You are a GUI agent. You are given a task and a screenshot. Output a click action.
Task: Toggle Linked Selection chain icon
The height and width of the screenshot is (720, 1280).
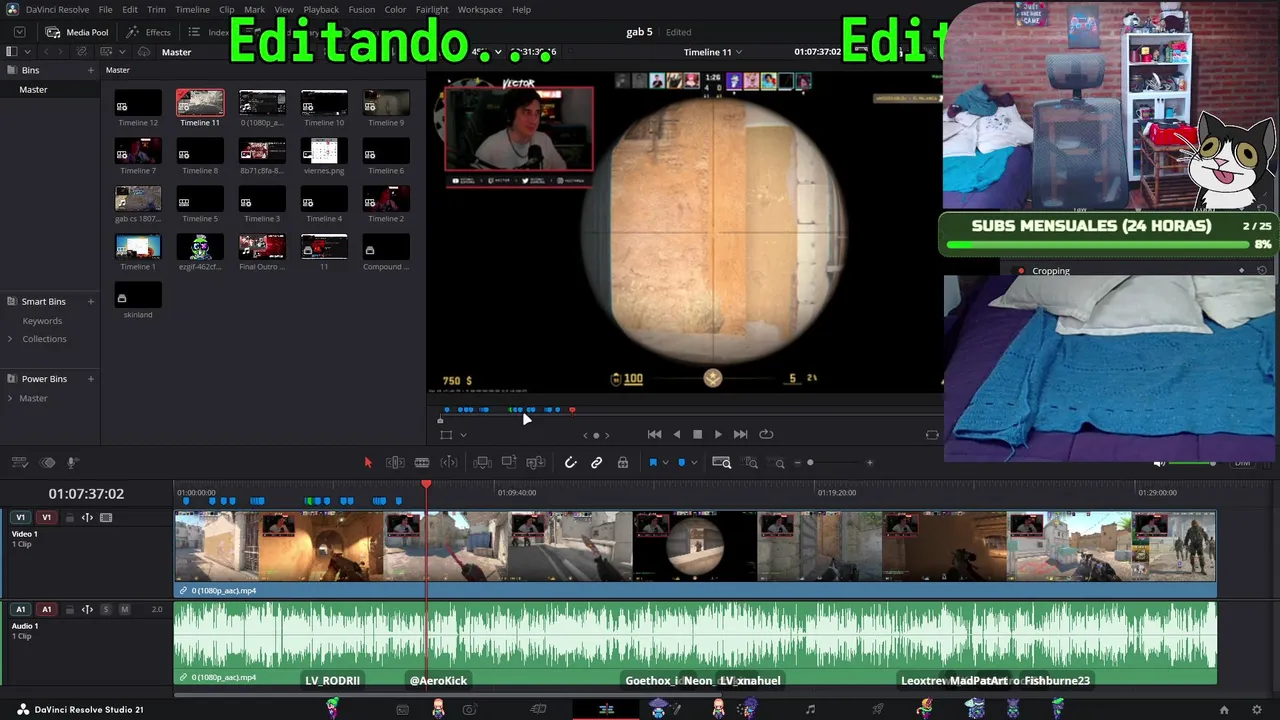pos(596,462)
